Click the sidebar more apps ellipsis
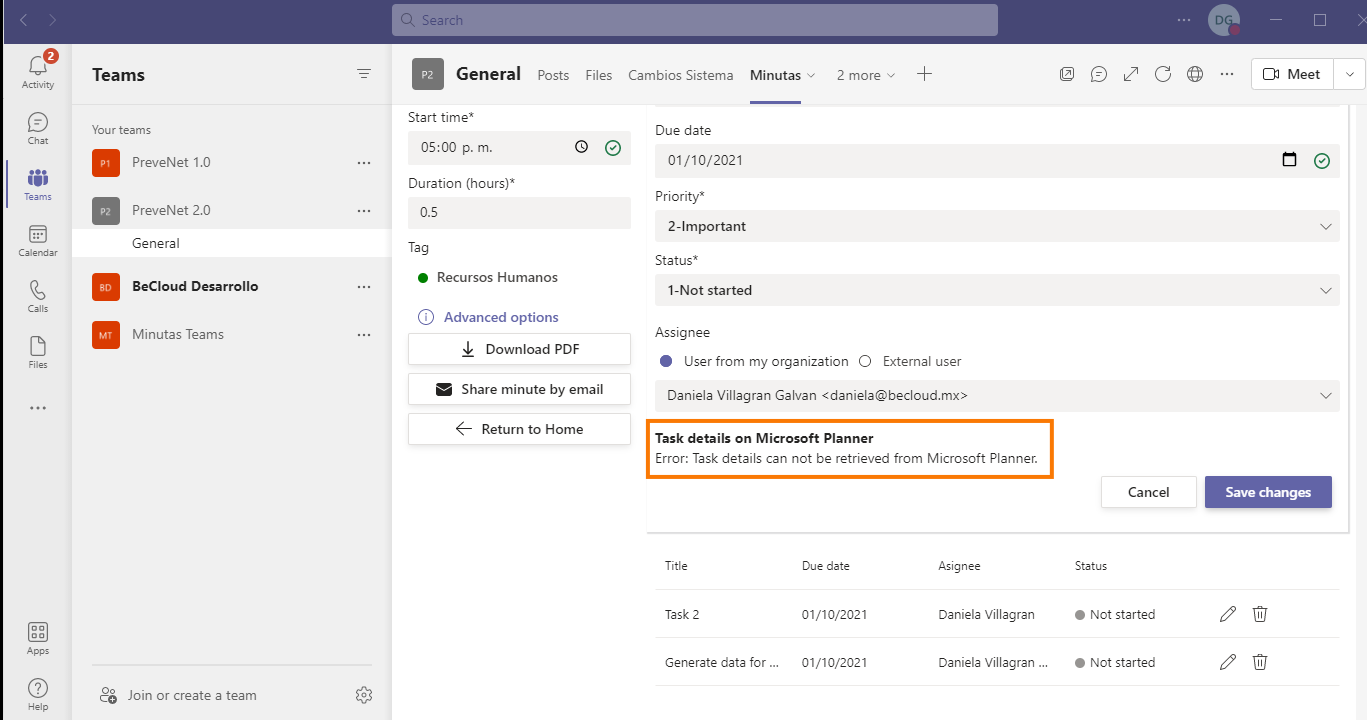This screenshot has width=1367, height=720. click(37, 408)
